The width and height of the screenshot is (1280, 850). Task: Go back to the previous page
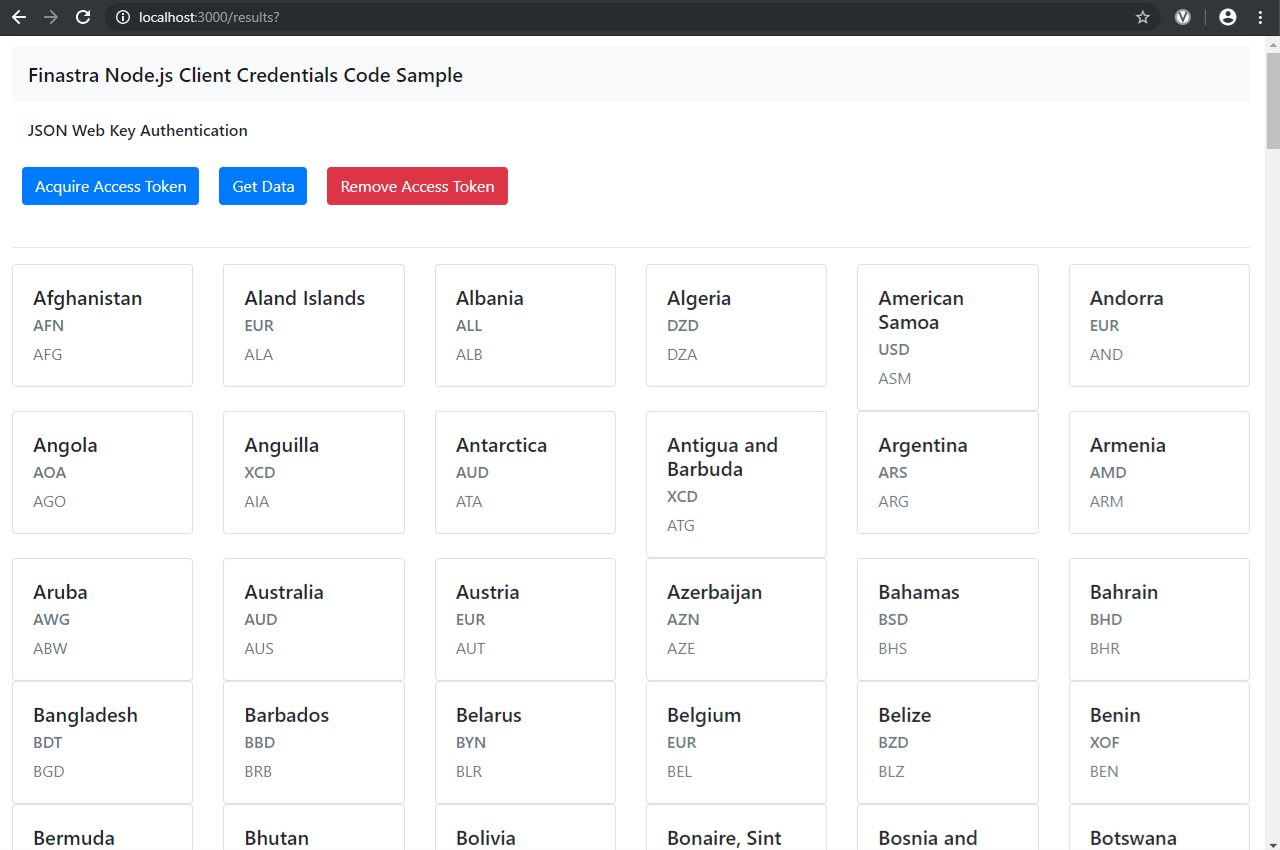pos(18,17)
